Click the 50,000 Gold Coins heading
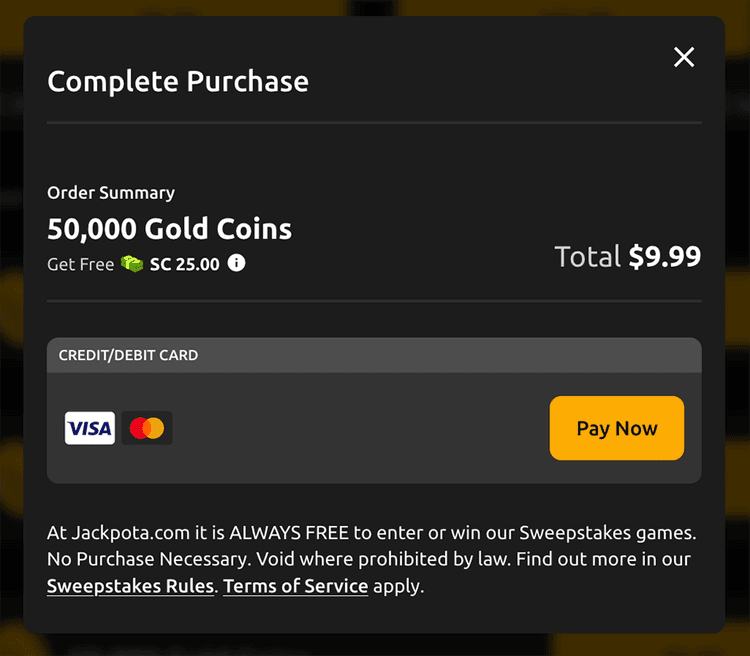This screenshot has width=750, height=656. click(x=169, y=229)
